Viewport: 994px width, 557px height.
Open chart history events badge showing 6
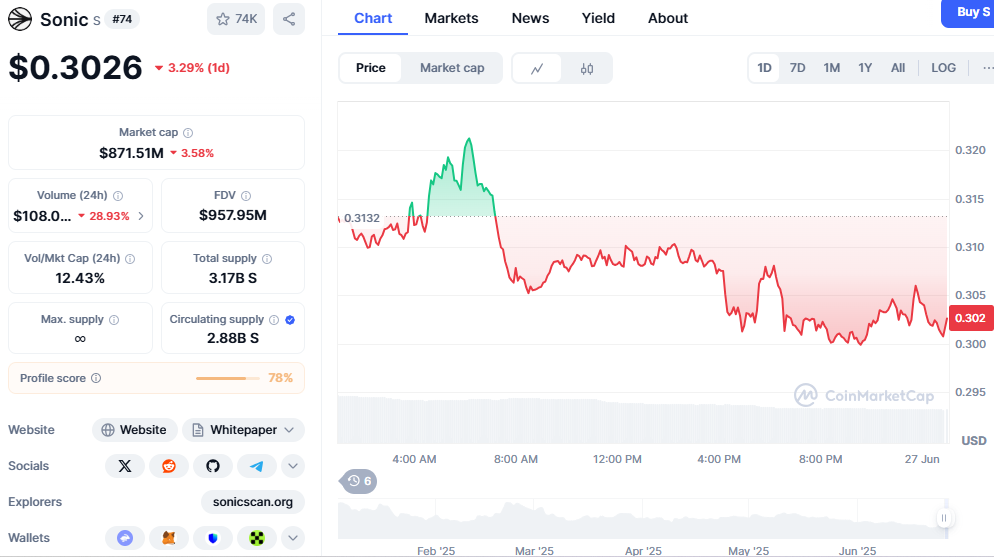359,481
